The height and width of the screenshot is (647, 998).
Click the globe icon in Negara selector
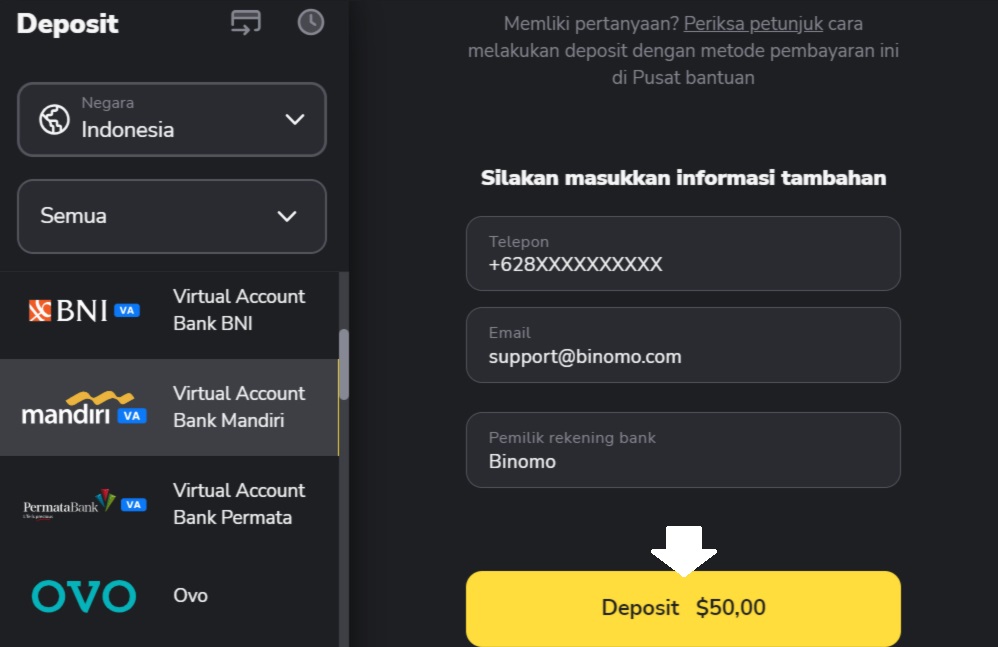pos(54,119)
